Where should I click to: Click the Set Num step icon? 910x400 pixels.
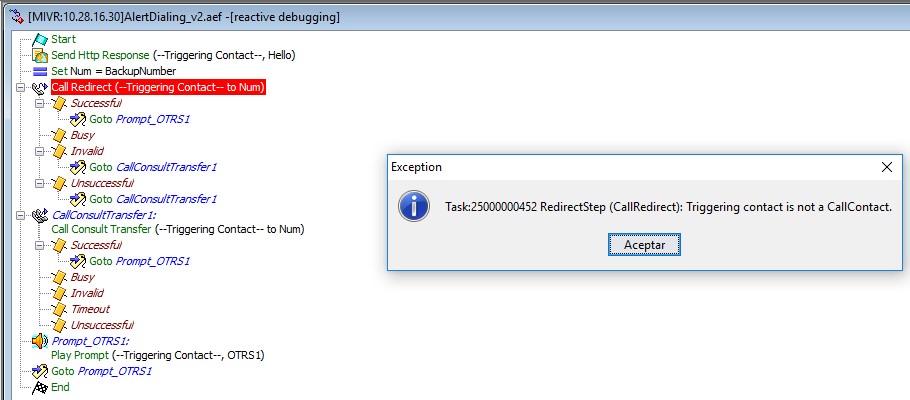pyautogui.click(x=40, y=71)
